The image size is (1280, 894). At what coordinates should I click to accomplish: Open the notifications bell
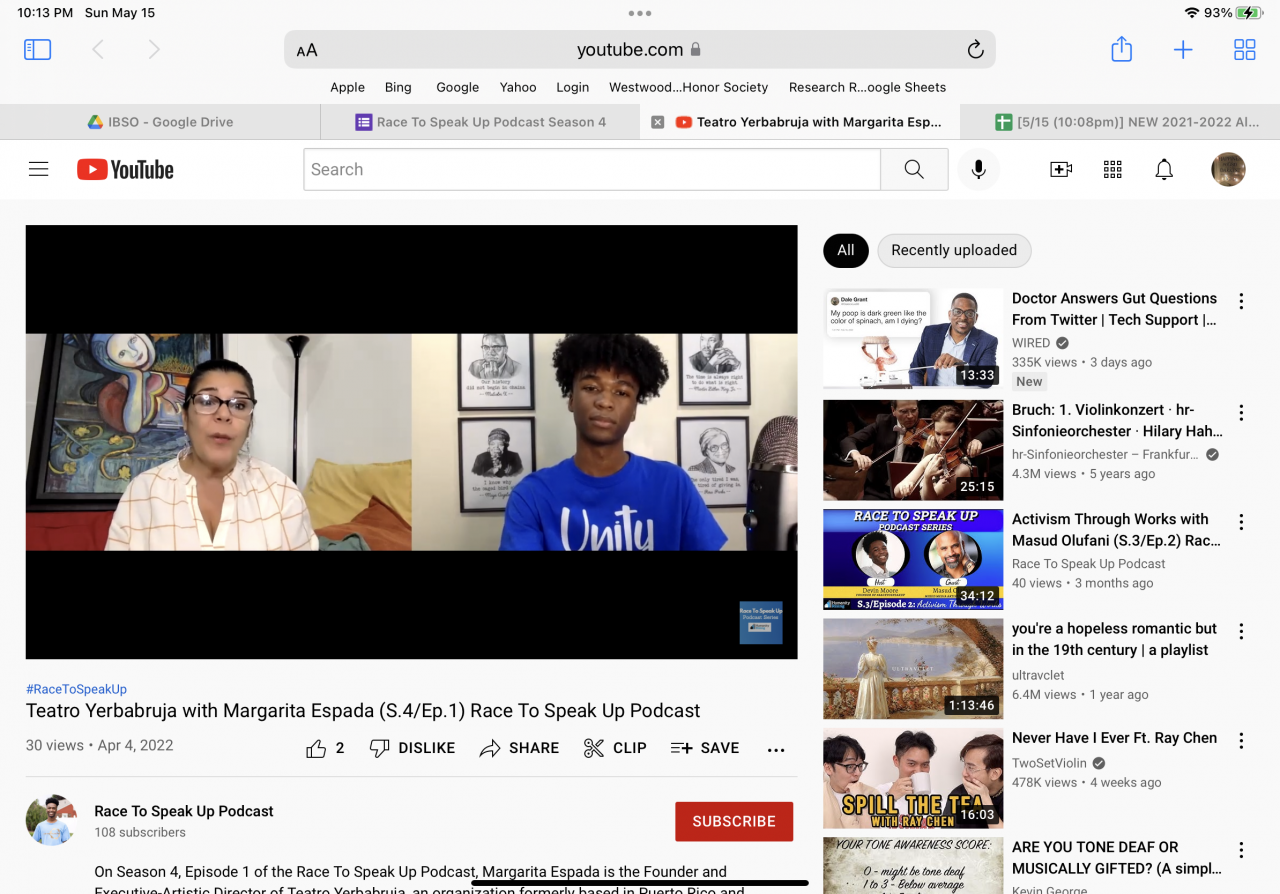[1164, 170]
